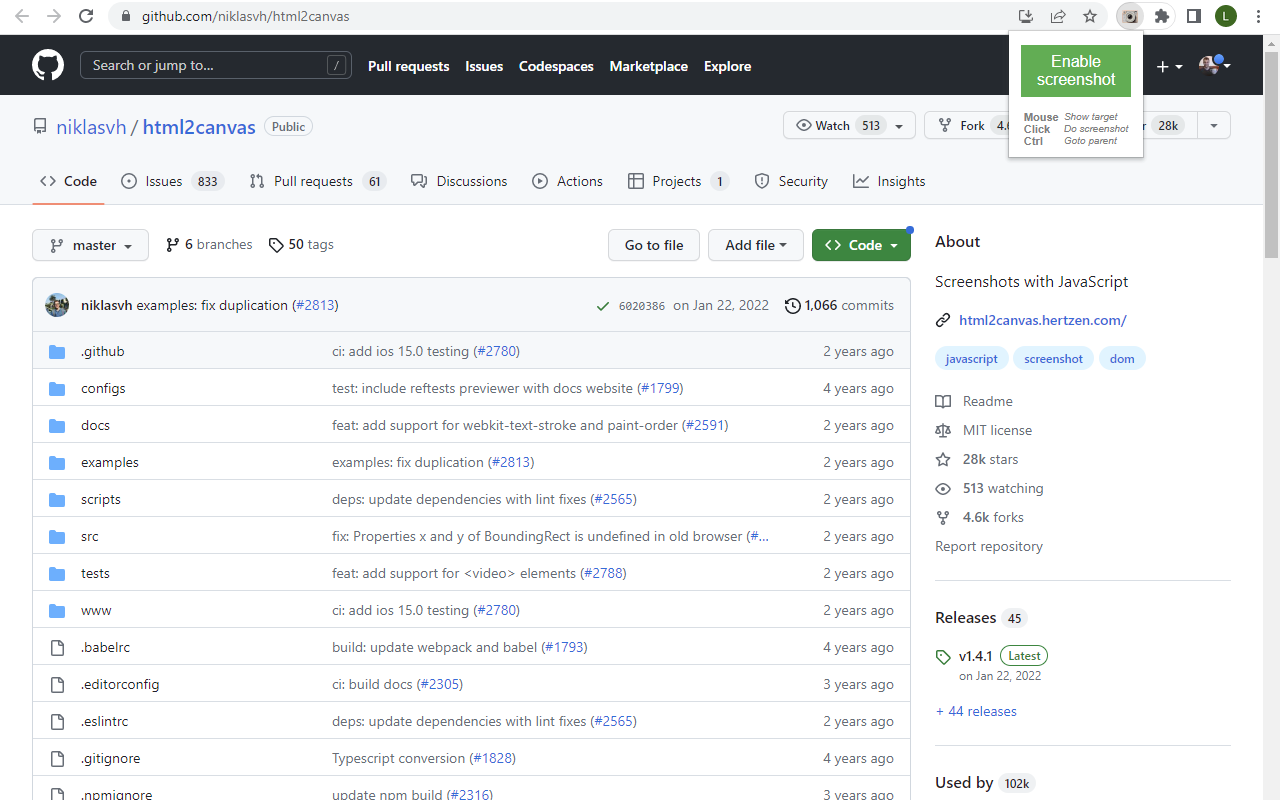Open the src folder

click(x=90, y=536)
